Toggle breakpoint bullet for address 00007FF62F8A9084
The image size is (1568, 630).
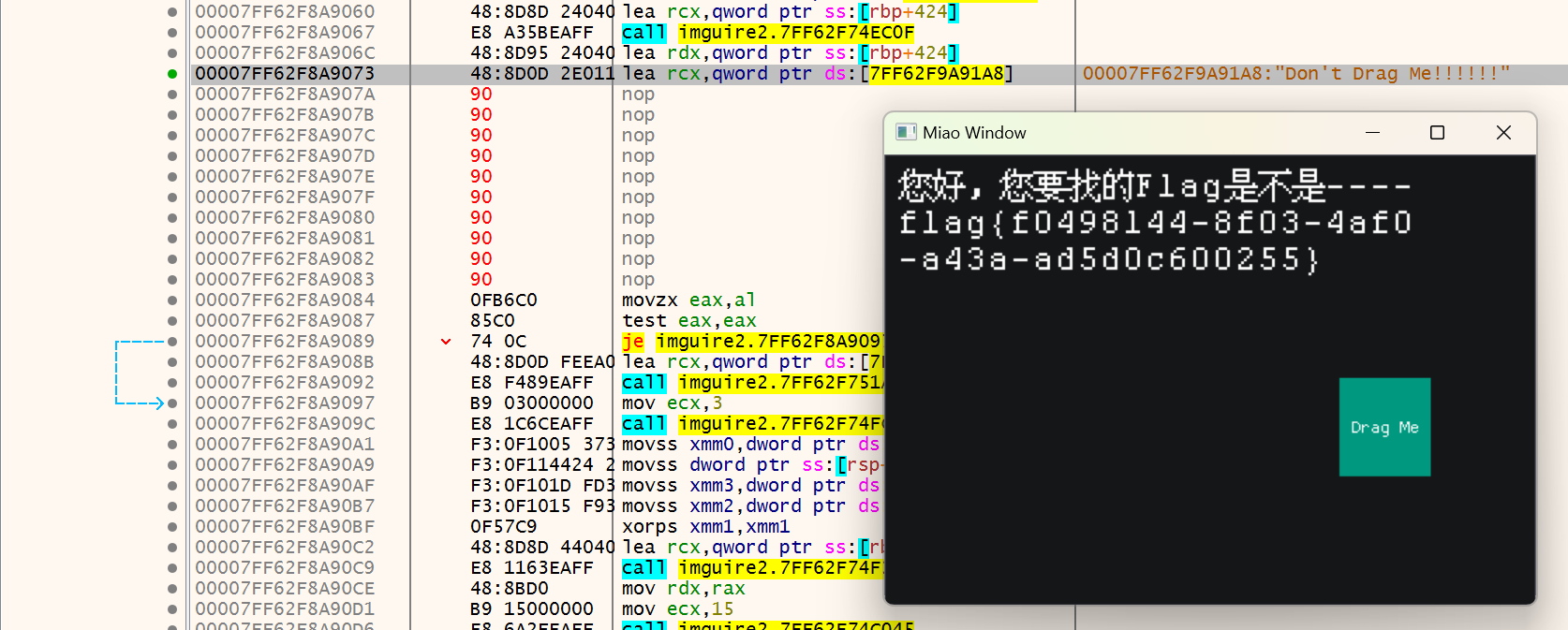pyautogui.click(x=172, y=300)
